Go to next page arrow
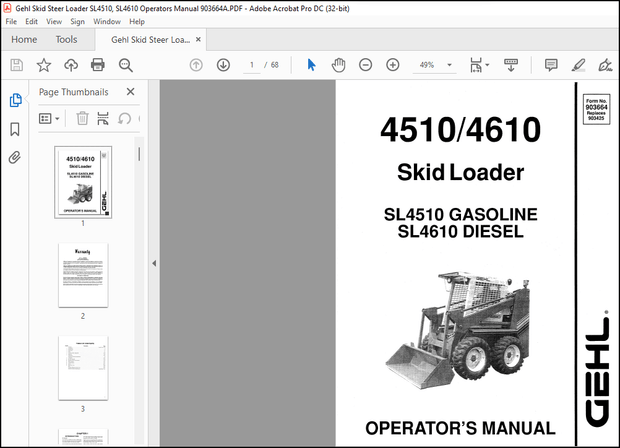 click(x=223, y=65)
